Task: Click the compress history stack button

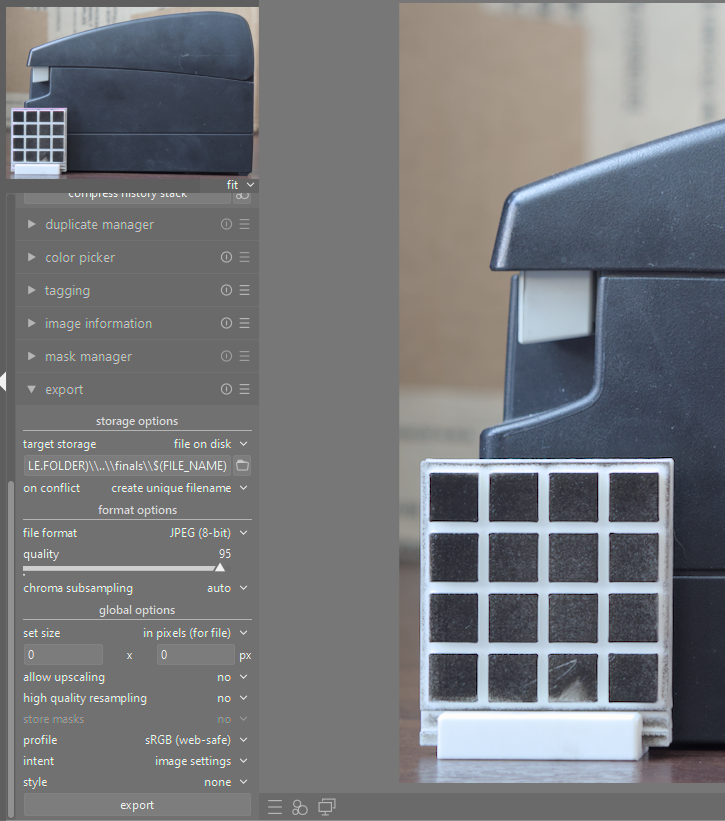Action: coord(127,195)
